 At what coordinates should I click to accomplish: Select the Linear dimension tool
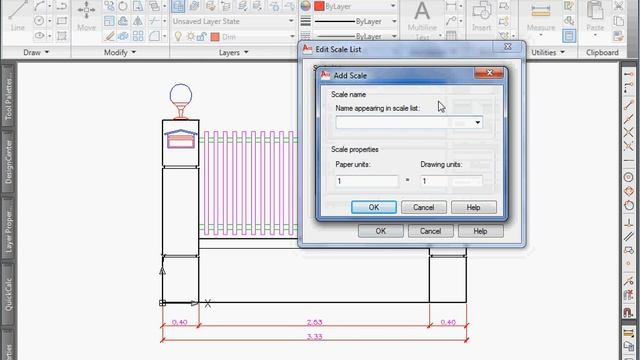pyautogui.click(x=451, y=6)
